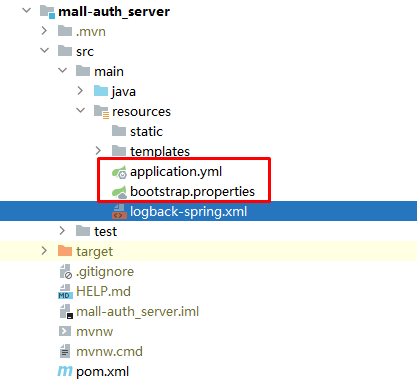Select the java folder name

tap(124, 92)
